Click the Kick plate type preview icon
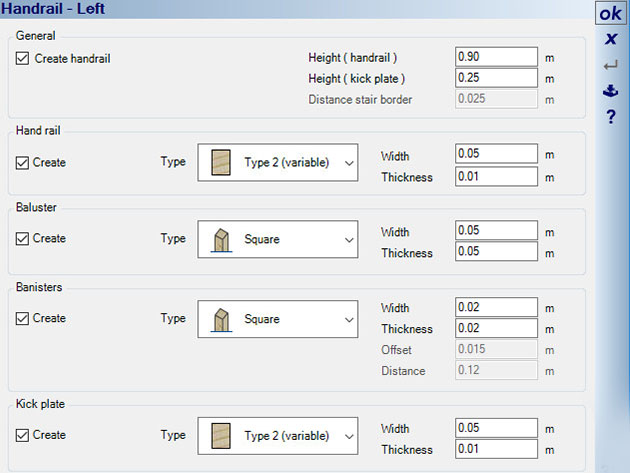This screenshot has height=473, width=630. (x=222, y=436)
